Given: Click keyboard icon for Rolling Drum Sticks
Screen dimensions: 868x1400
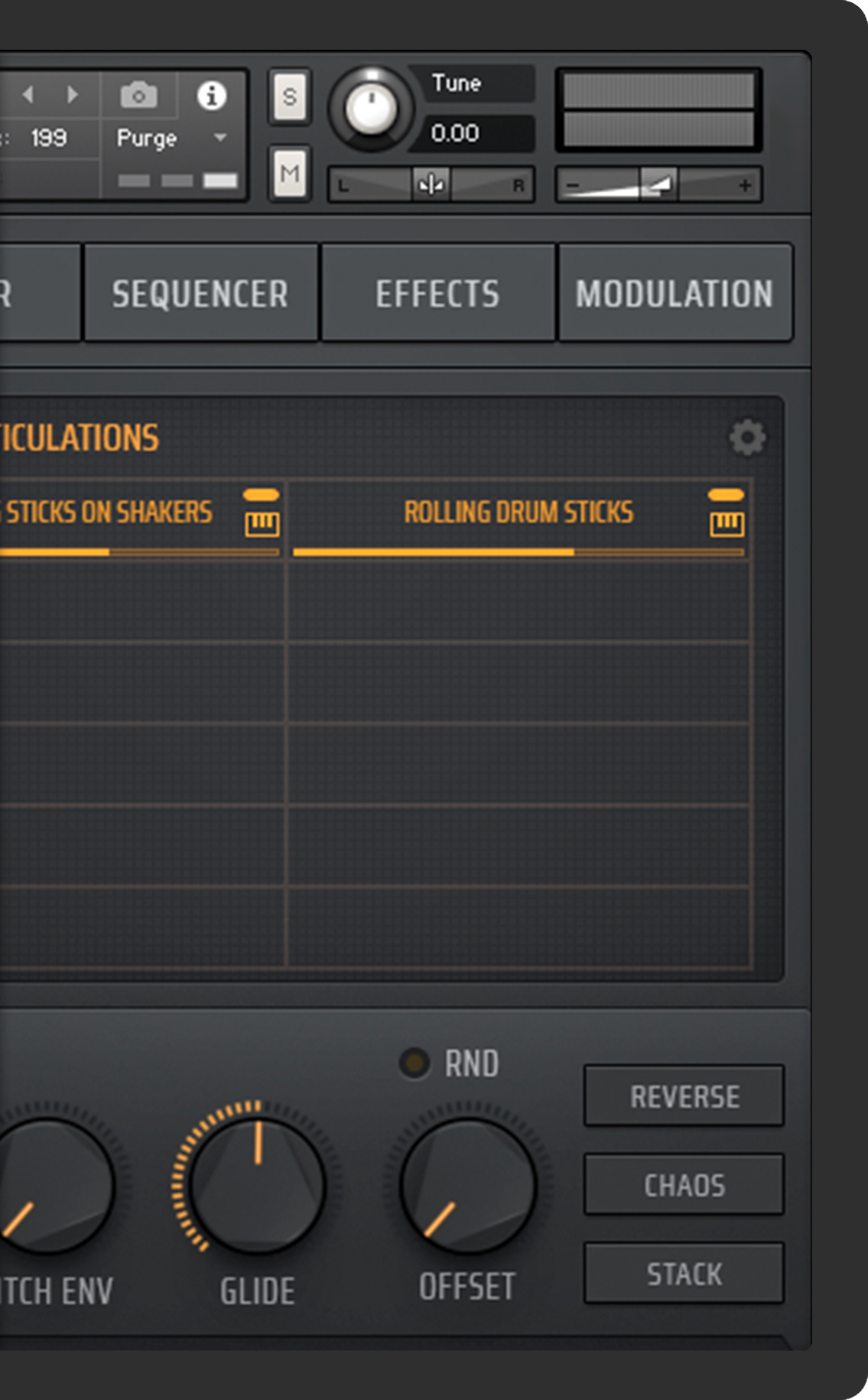Looking at the screenshot, I should coord(727,524).
